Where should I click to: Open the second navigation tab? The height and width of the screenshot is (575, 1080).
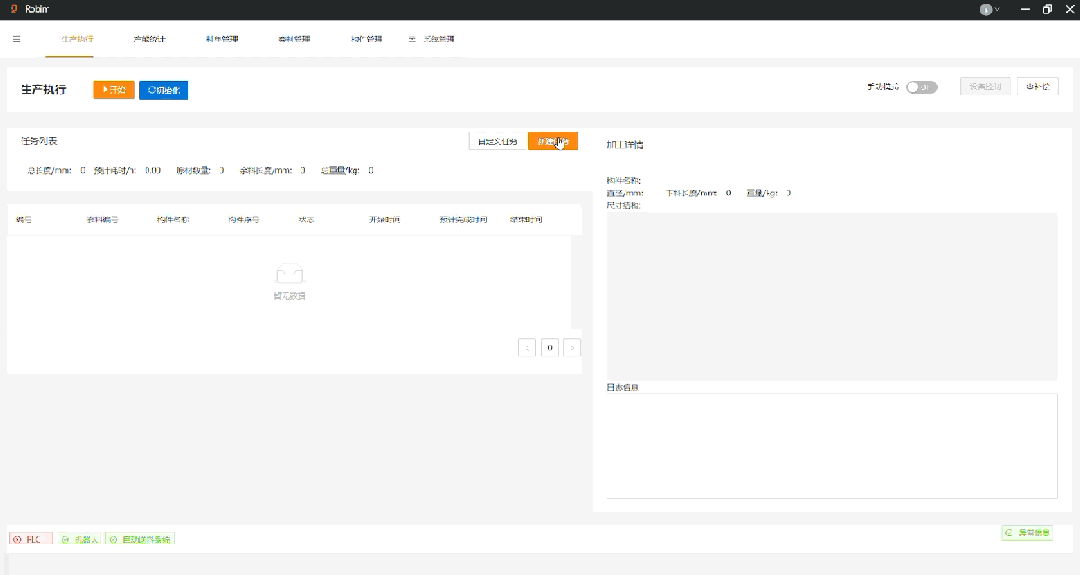click(150, 39)
